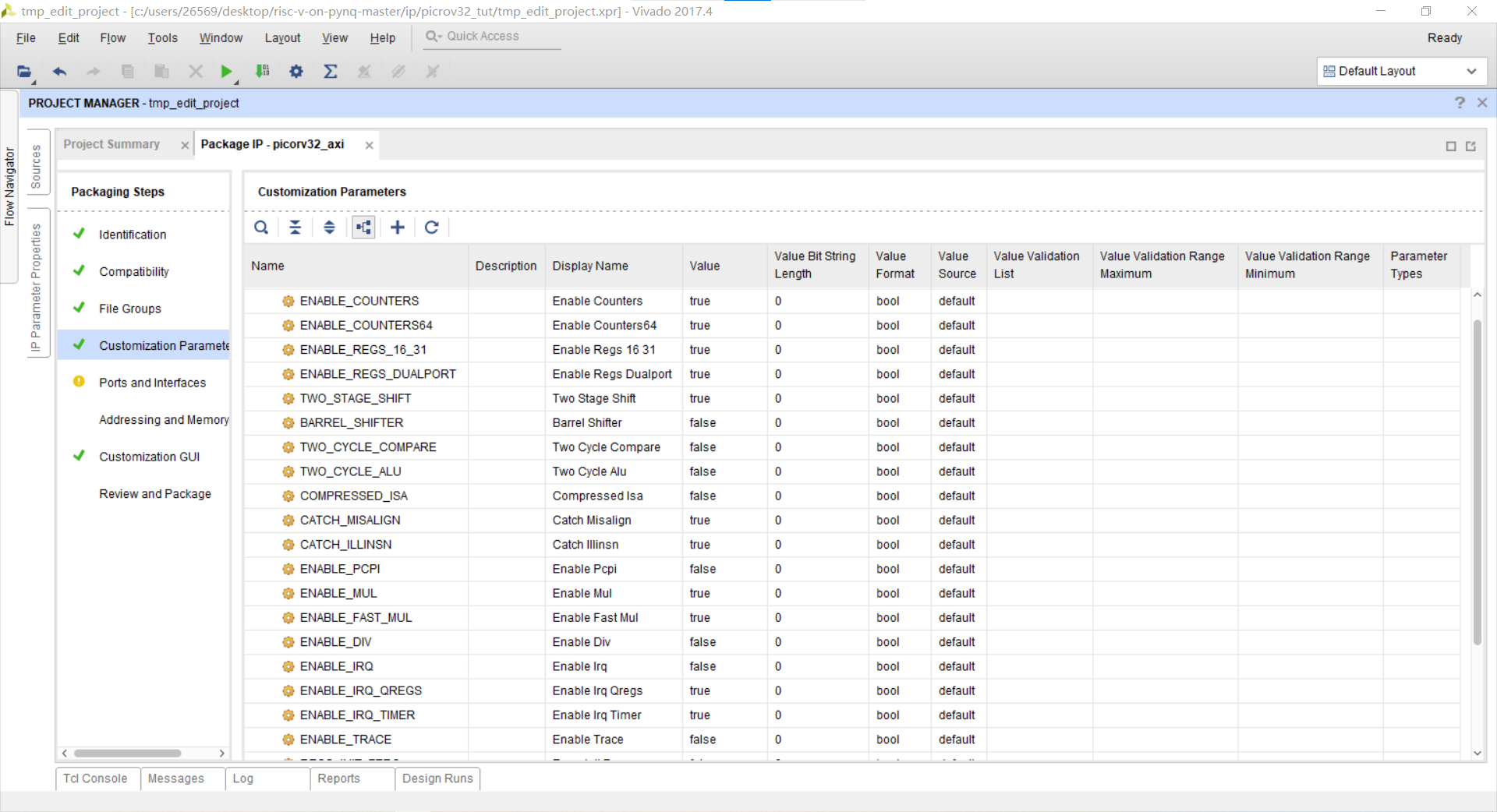The height and width of the screenshot is (812, 1497).
Task: Close the Project Manager panel
Action: tap(1482, 103)
